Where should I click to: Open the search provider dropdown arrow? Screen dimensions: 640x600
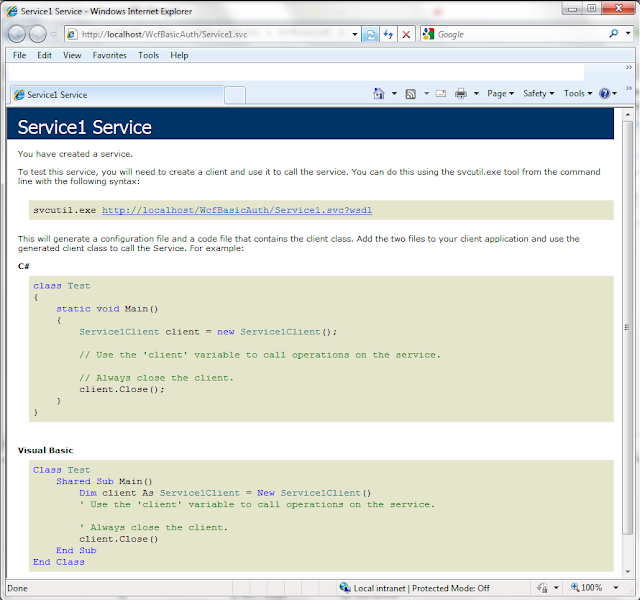[x=628, y=33]
